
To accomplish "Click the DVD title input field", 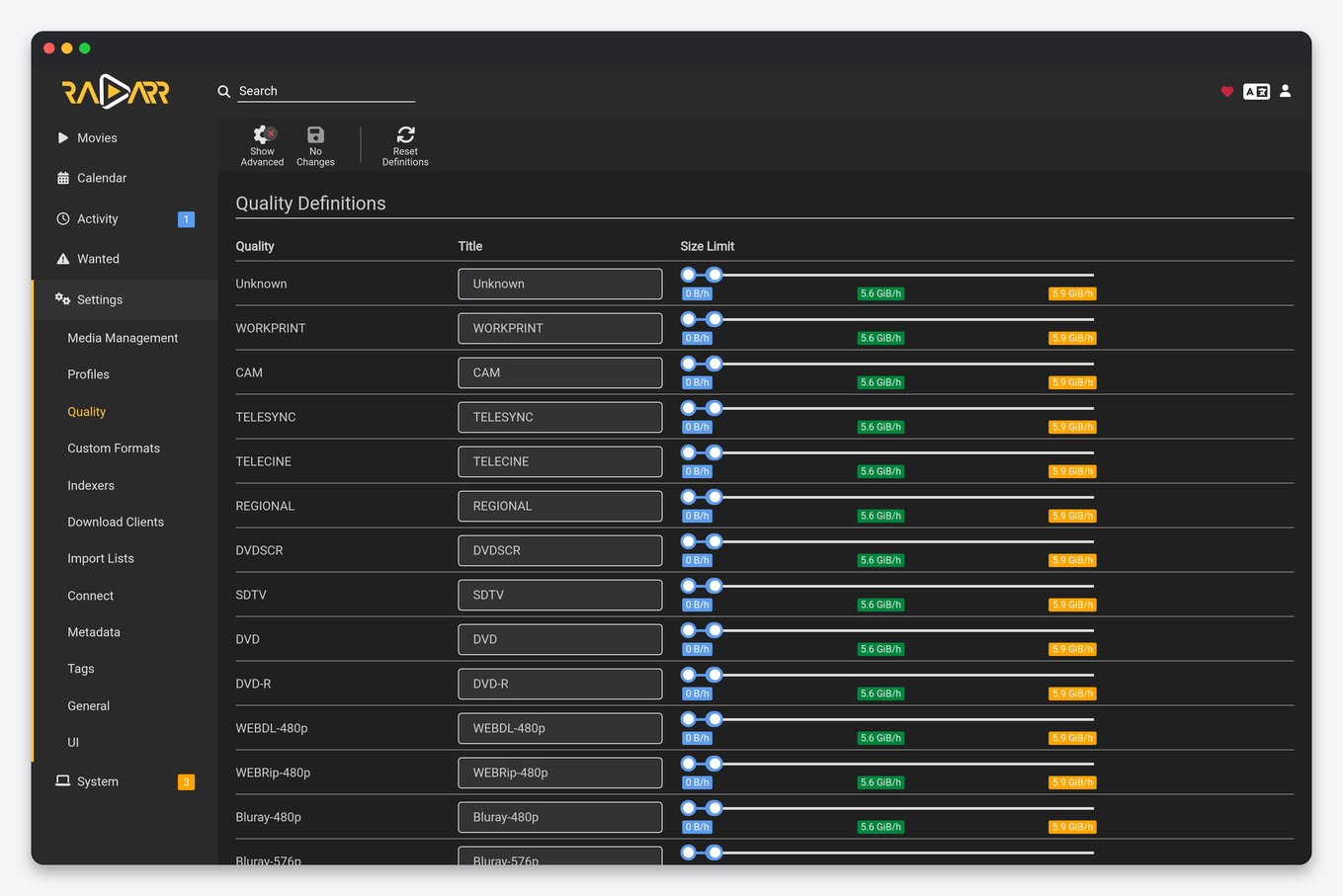I will click(560, 639).
